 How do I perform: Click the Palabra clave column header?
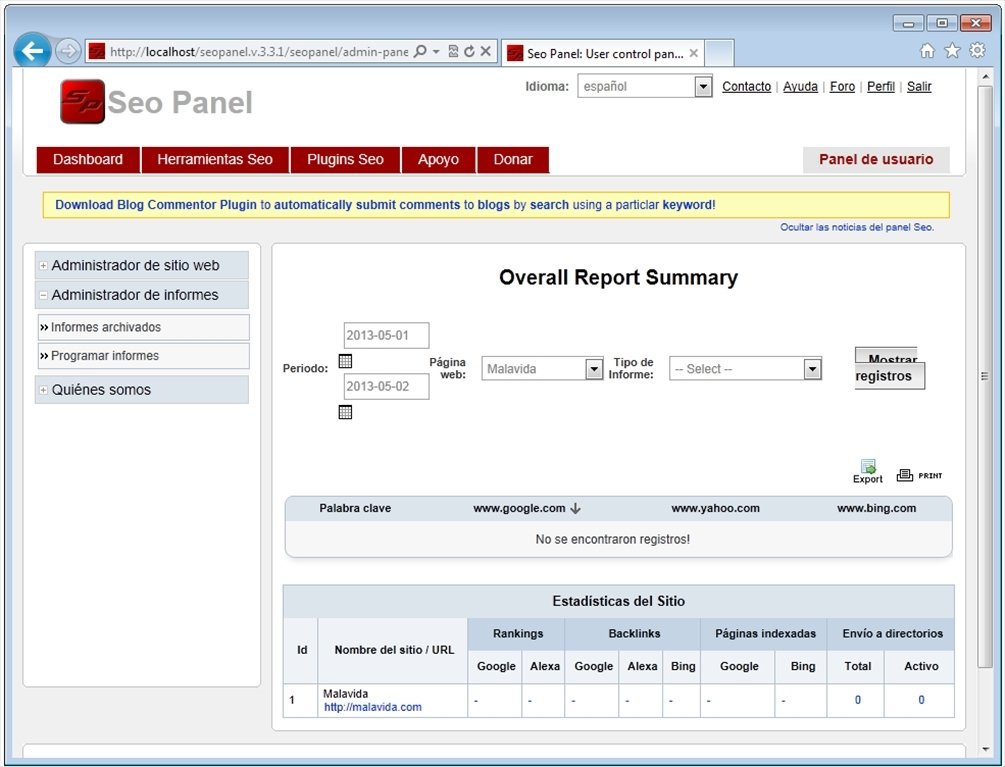[x=355, y=508]
